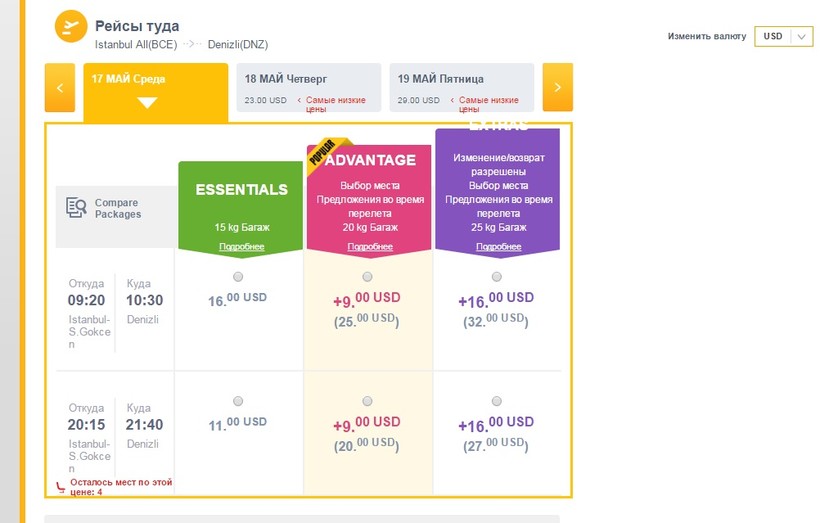Viewport: 820px width, 523px height.
Task: Click the orange airplane departure icon
Action: point(71,26)
